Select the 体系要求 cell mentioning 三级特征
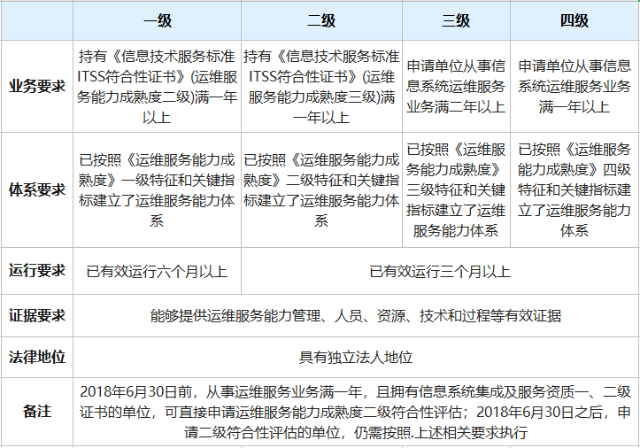This screenshot has width=640, height=448. pos(455,189)
